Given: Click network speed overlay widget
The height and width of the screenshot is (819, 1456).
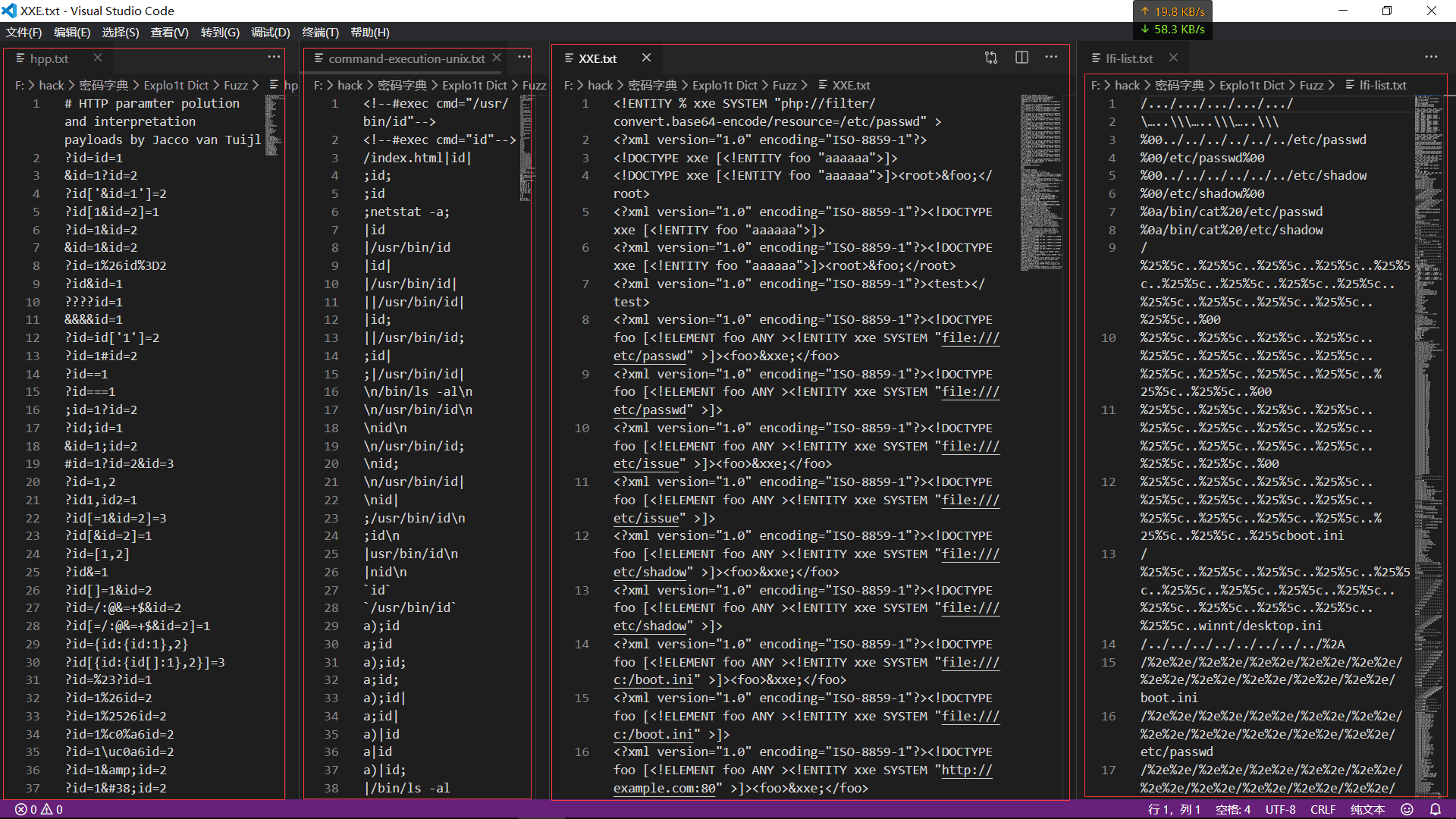Looking at the screenshot, I should pyautogui.click(x=1172, y=20).
